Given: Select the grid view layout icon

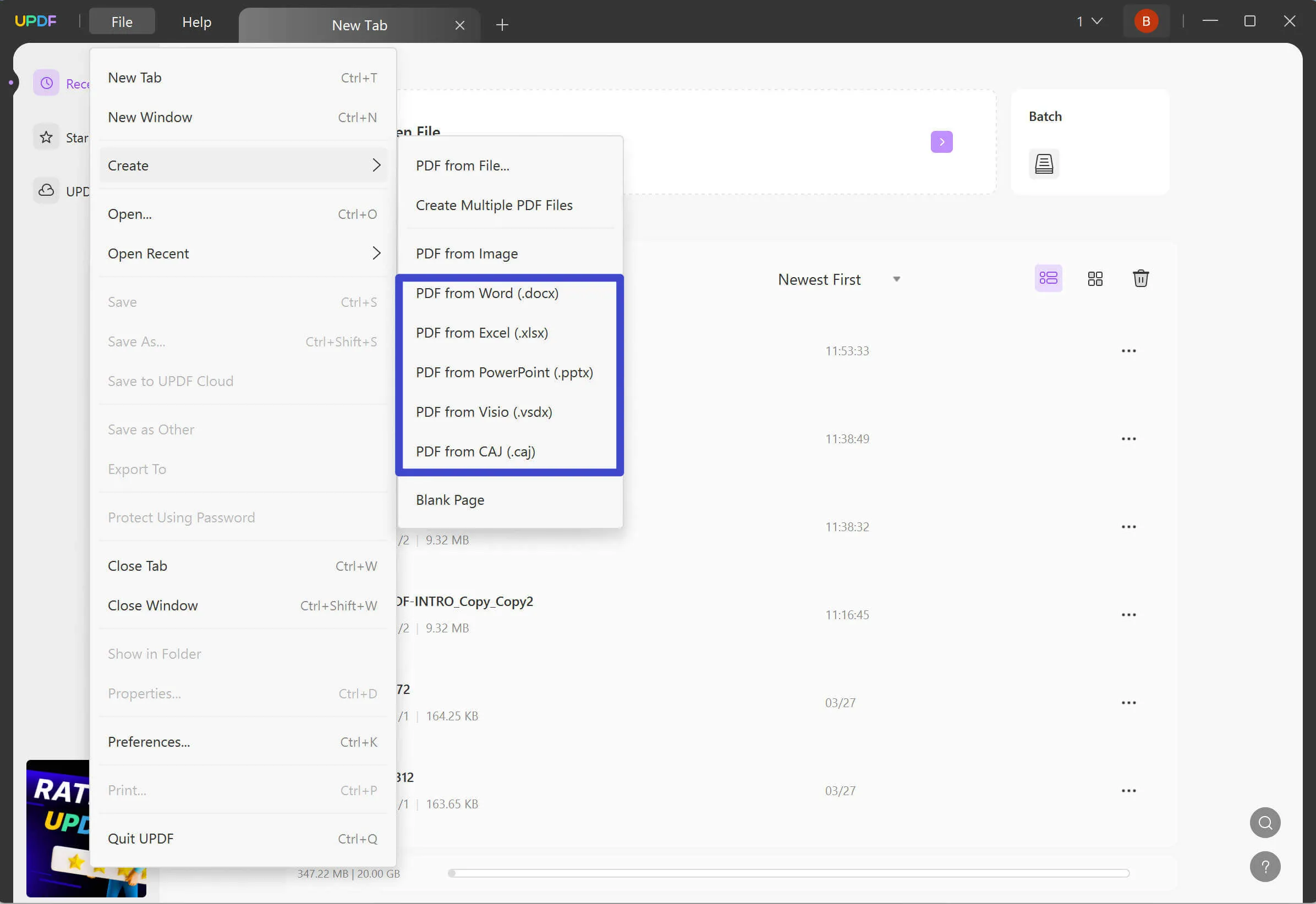Looking at the screenshot, I should [1095, 279].
